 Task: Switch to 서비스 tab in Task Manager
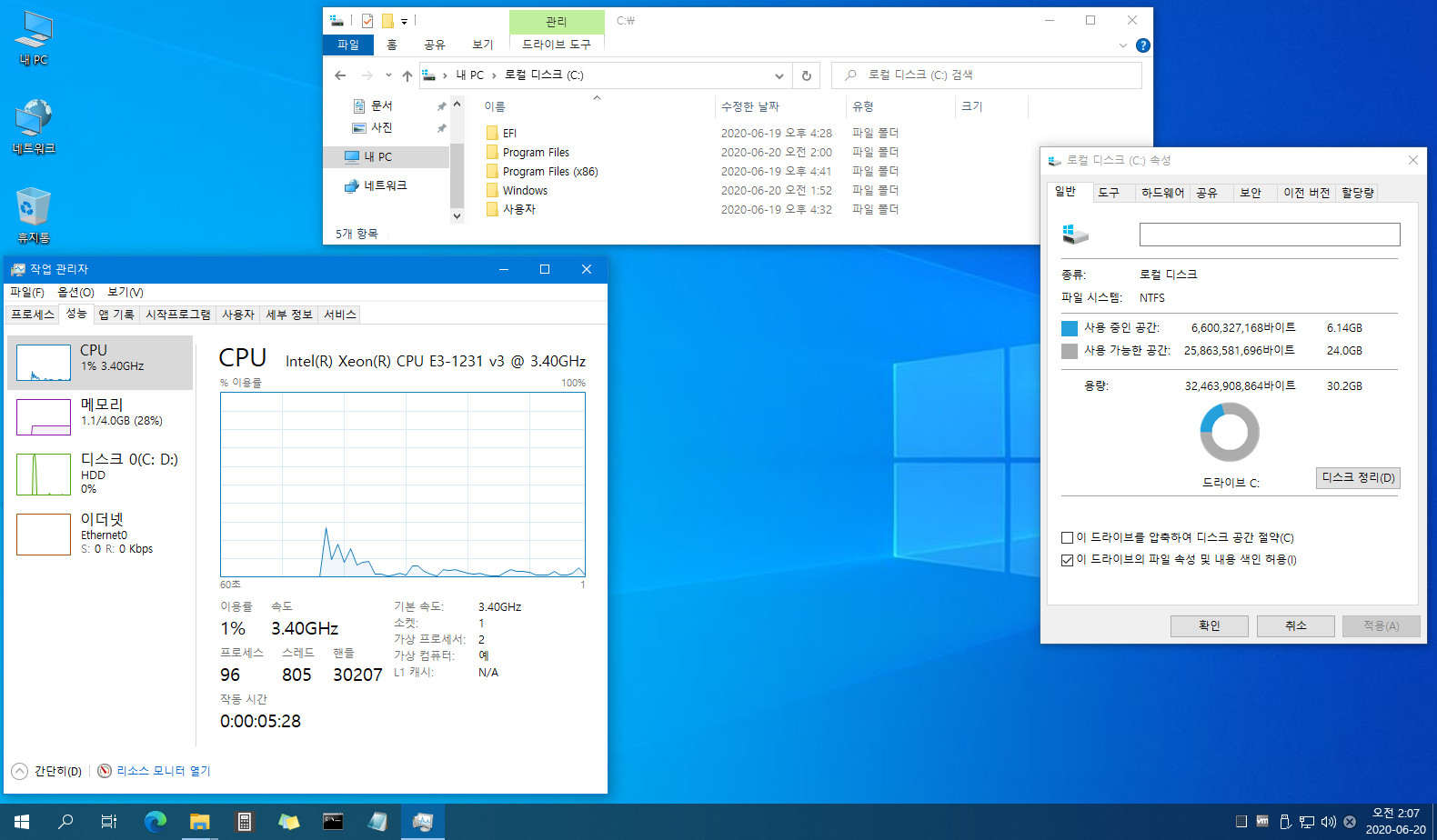pyautogui.click(x=340, y=315)
